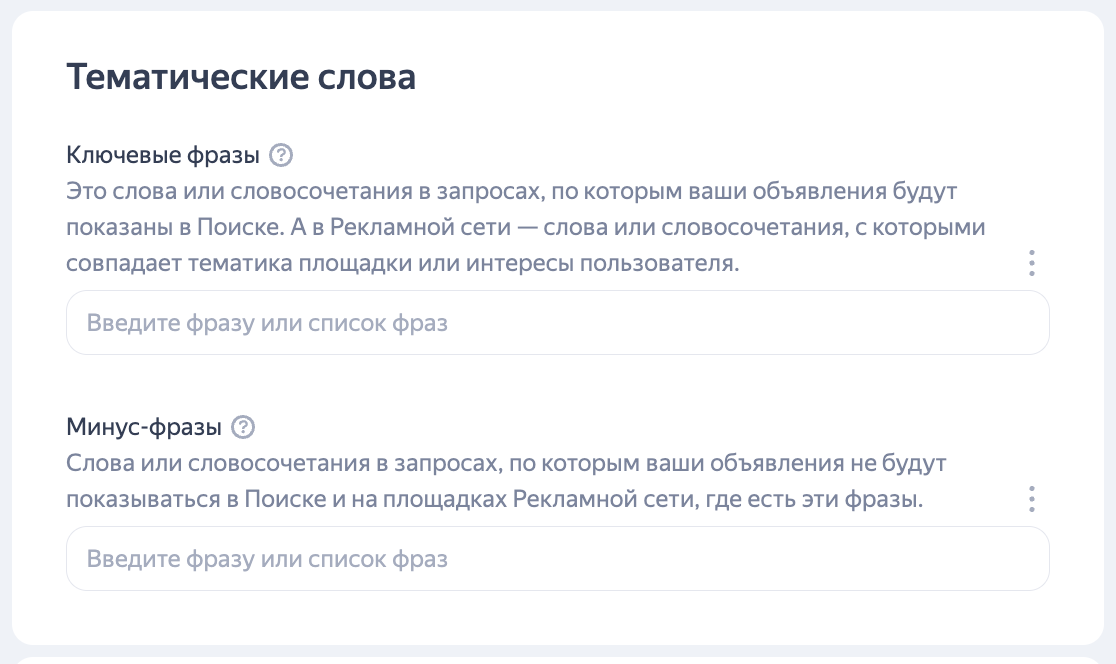This screenshot has height=664, width=1116.
Task: Click the next card below Тематические слова
Action: [557, 660]
